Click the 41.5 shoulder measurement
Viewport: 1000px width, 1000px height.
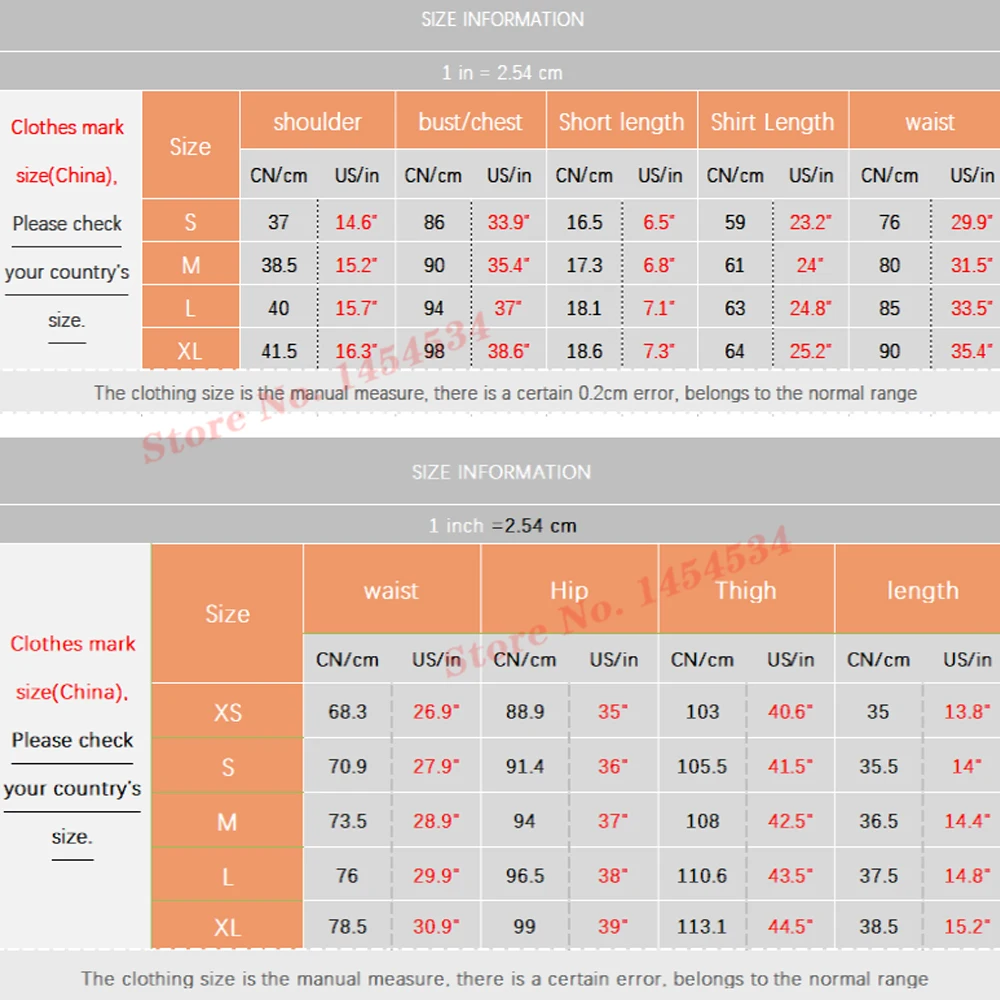[x=279, y=351]
